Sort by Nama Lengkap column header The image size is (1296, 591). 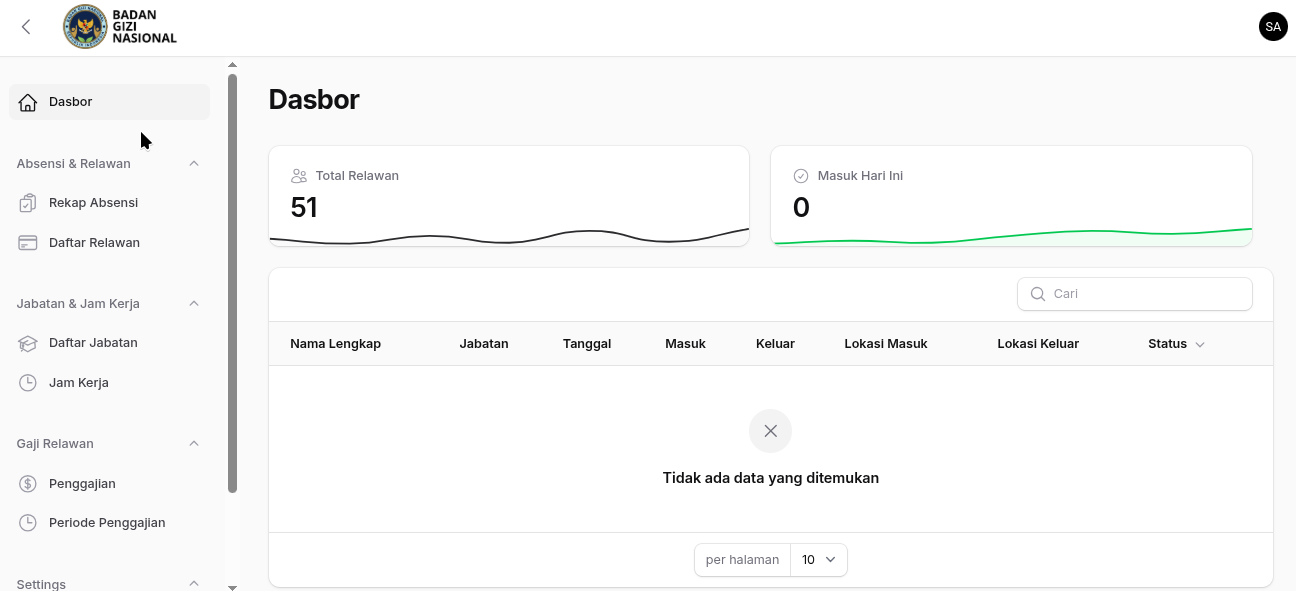point(335,344)
